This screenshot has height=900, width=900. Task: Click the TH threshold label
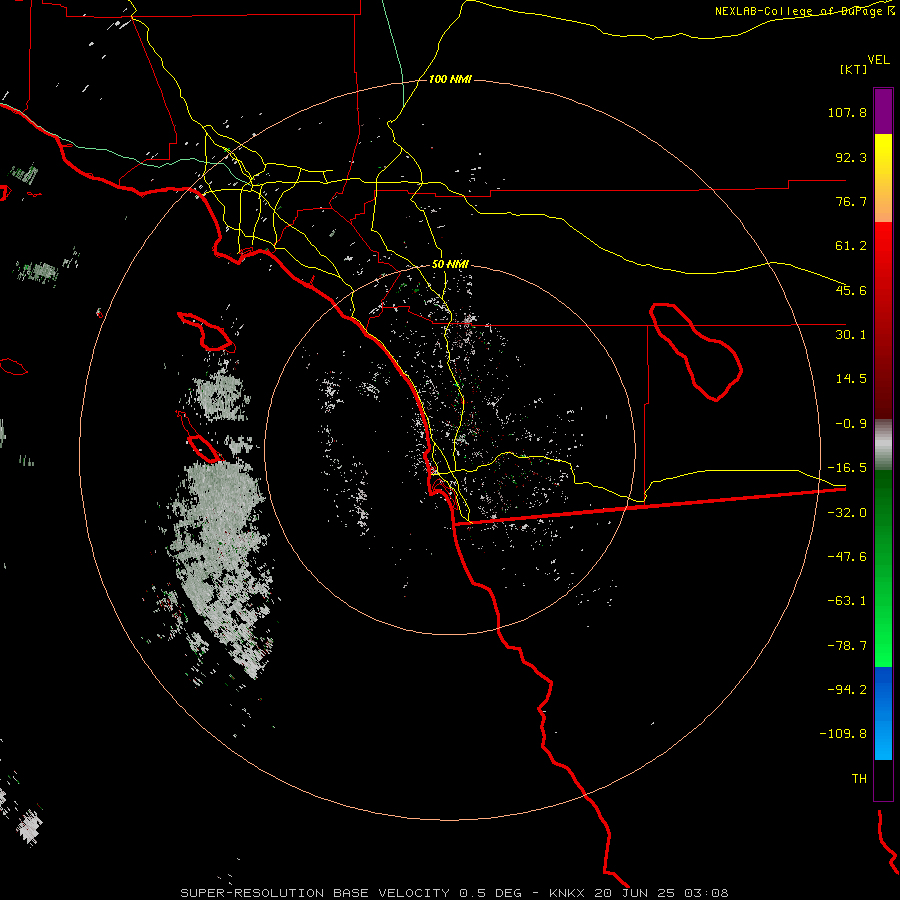(859, 779)
